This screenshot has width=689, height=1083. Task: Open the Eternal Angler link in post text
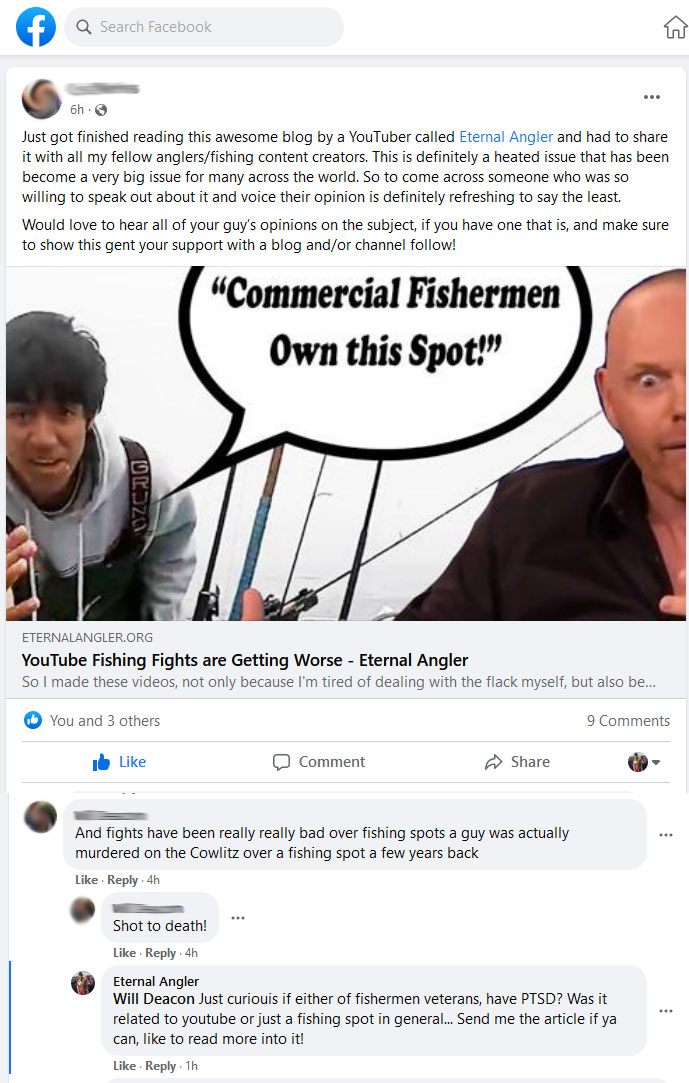(506, 137)
